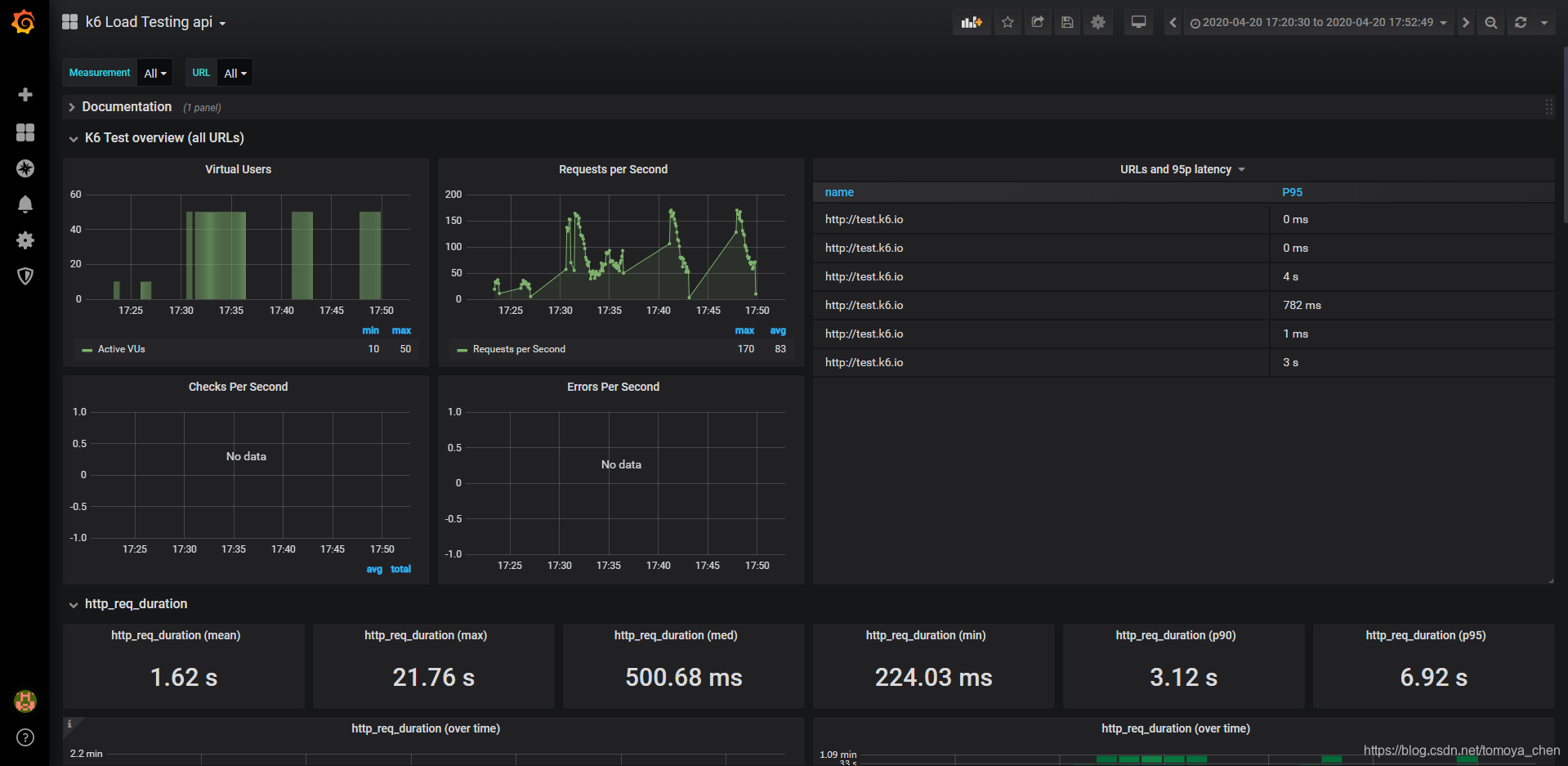This screenshot has height=766, width=1568.
Task: Sort table by P95 column header
Action: pos(1292,192)
